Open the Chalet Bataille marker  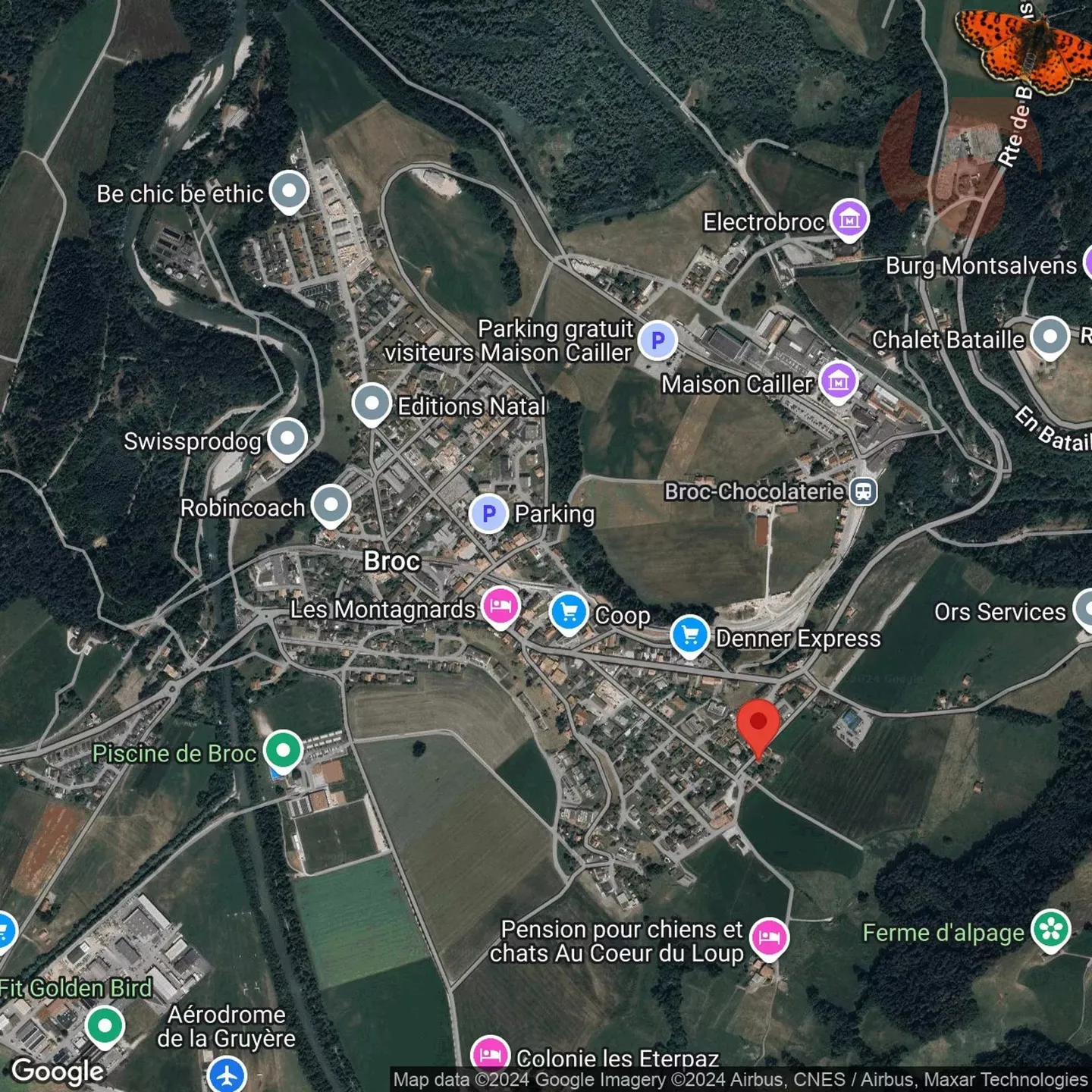(x=1050, y=337)
